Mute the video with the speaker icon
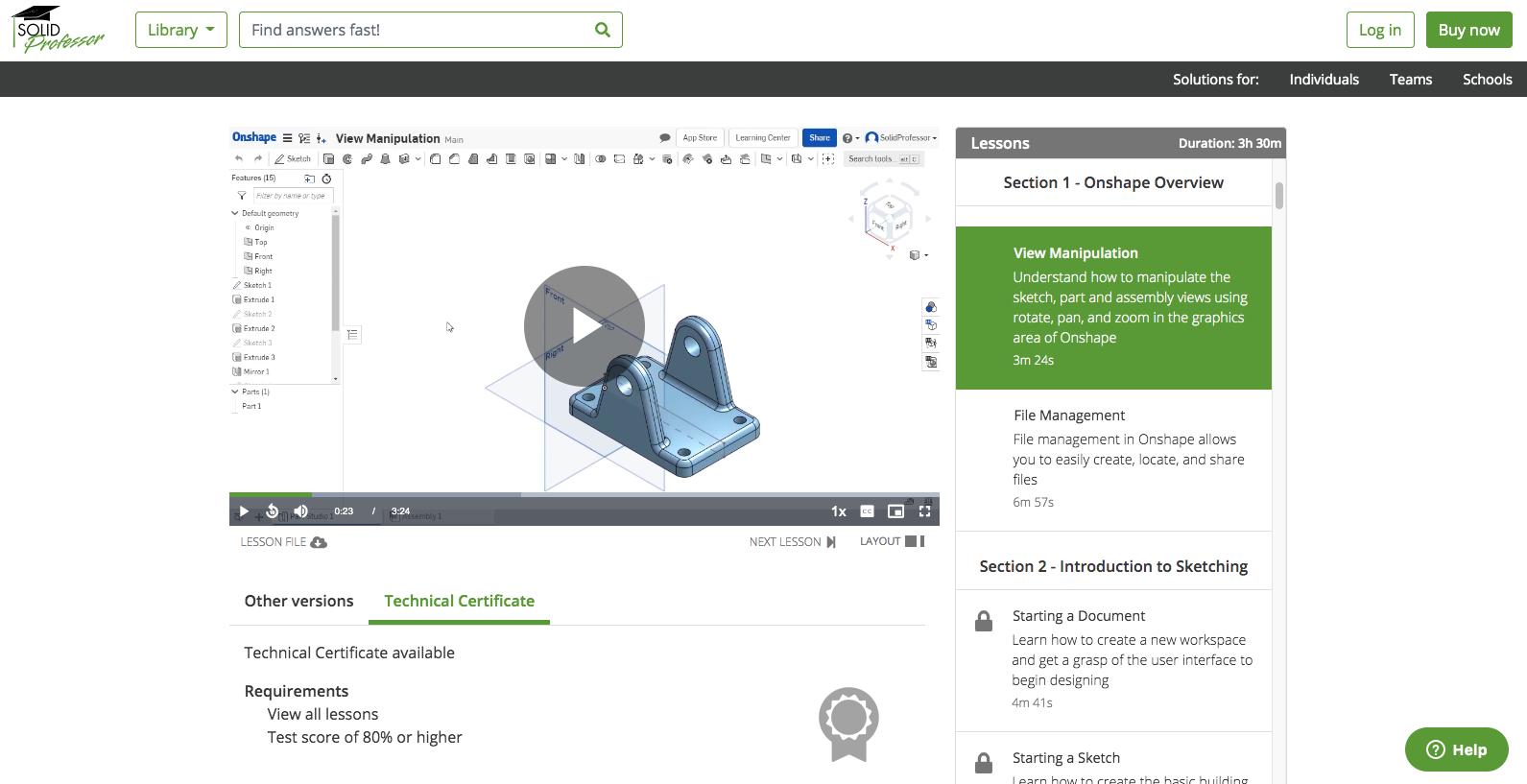 point(301,511)
